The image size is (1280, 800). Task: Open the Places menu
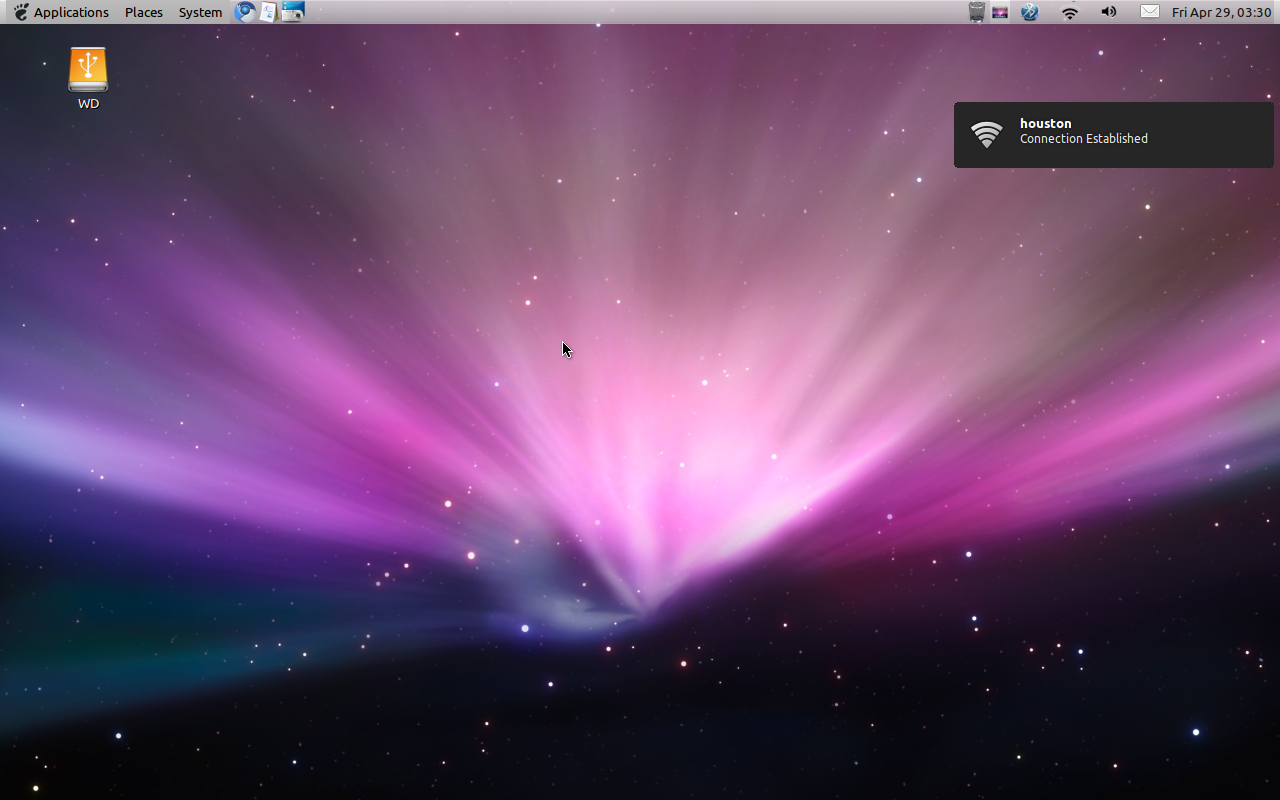coord(144,12)
